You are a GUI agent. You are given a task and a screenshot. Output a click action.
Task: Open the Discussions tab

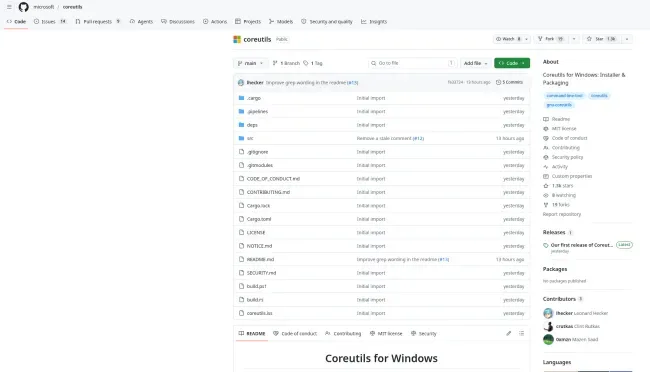pyautogui.click(x=178, y=22)
